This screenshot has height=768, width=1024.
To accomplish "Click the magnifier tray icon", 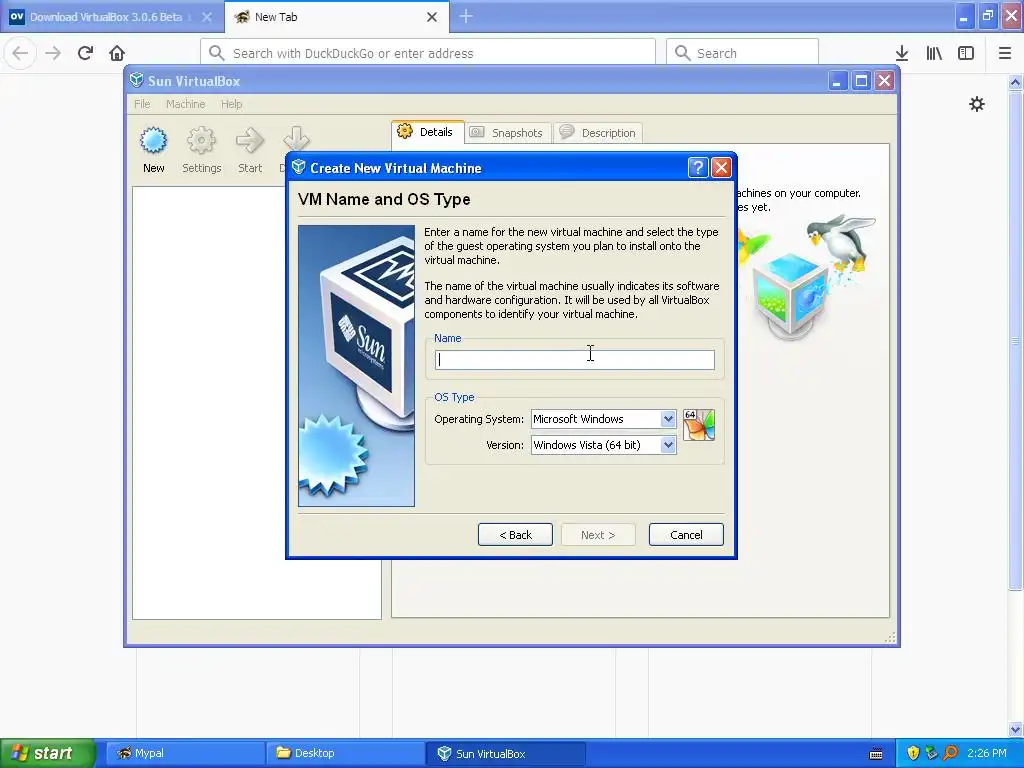I will pos(951,753).
